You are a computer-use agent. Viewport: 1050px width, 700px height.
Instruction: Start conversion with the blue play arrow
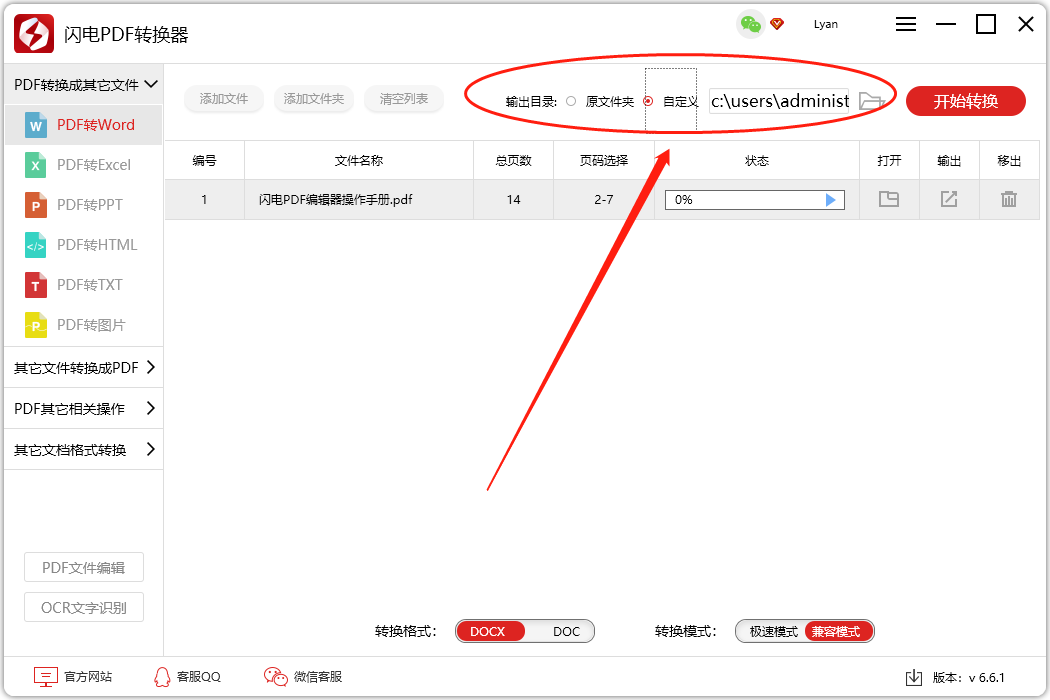click(x=830, y=200)
